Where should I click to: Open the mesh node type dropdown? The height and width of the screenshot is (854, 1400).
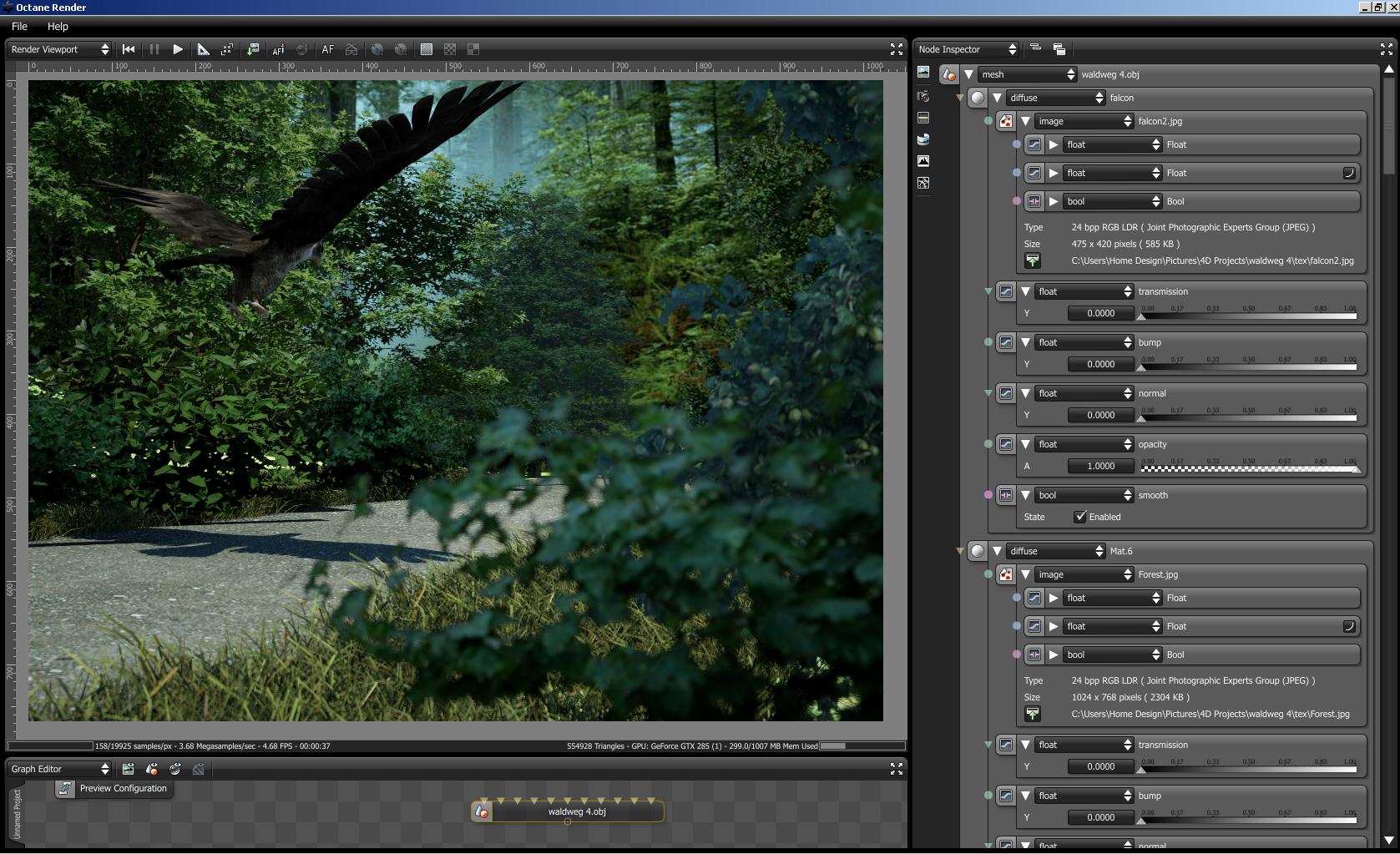click(1028, 74)
